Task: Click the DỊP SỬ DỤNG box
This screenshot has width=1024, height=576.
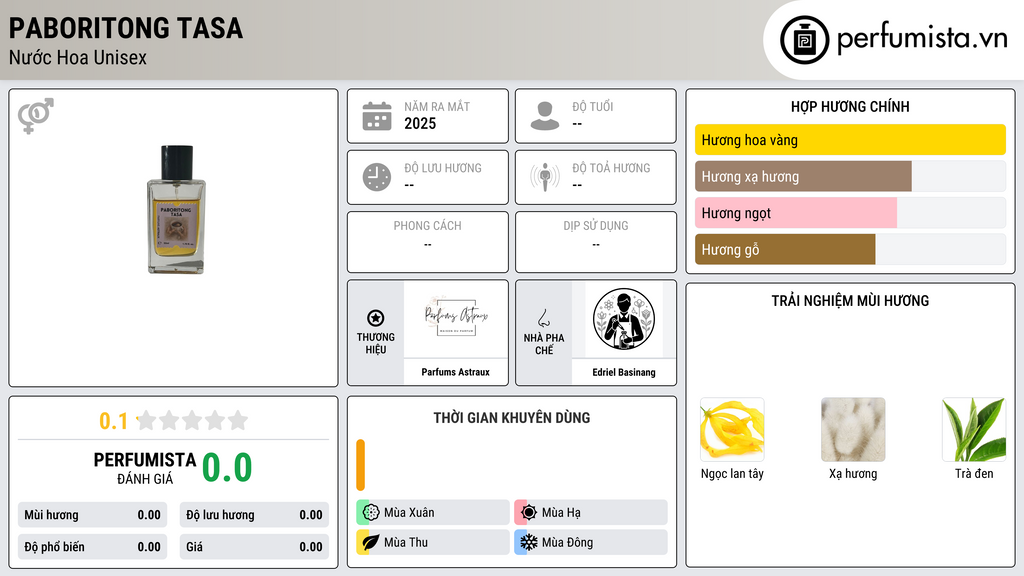Action: coord(596,242)
